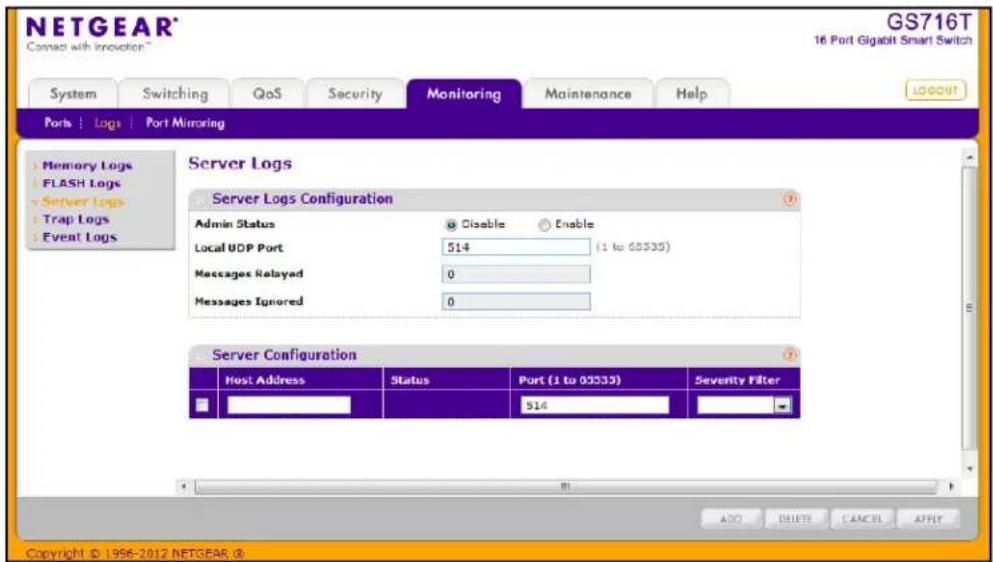Screen dimensions: 993x562
Task: Open the Severity Filter dropdown
Action: click(x=783, y=406)
